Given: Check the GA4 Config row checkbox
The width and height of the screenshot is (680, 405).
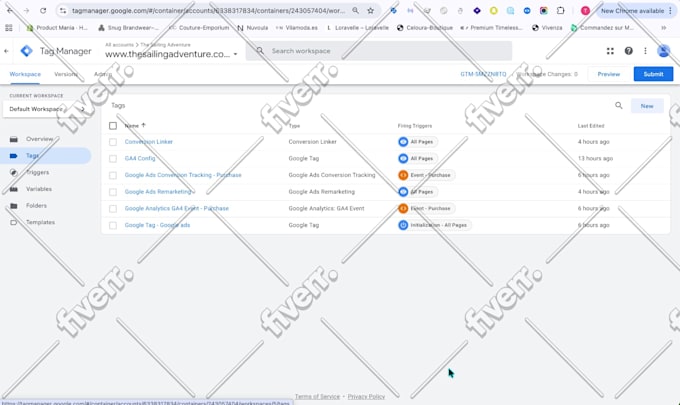Looking at the screenshot, I should (113, 159).
